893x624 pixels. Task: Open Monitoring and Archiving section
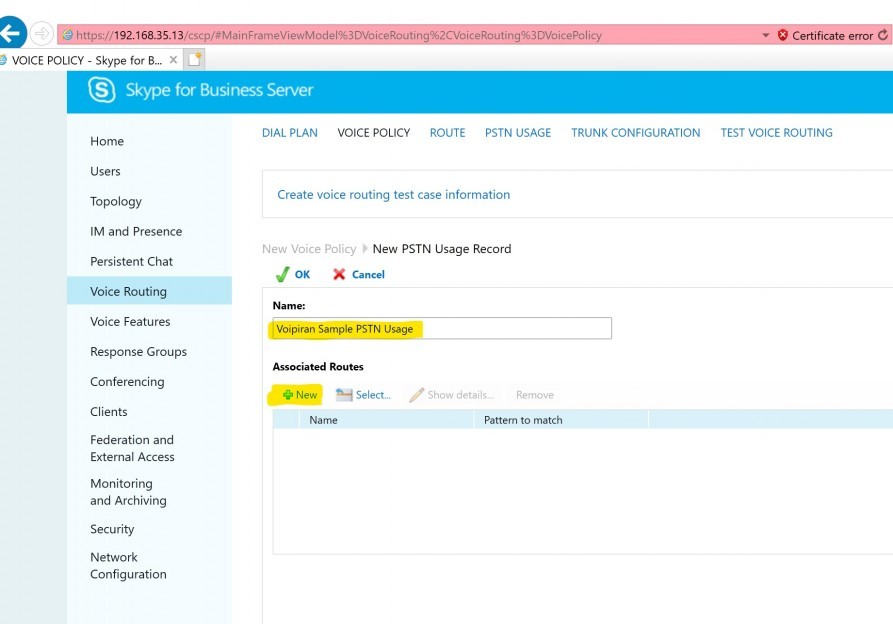128,492
